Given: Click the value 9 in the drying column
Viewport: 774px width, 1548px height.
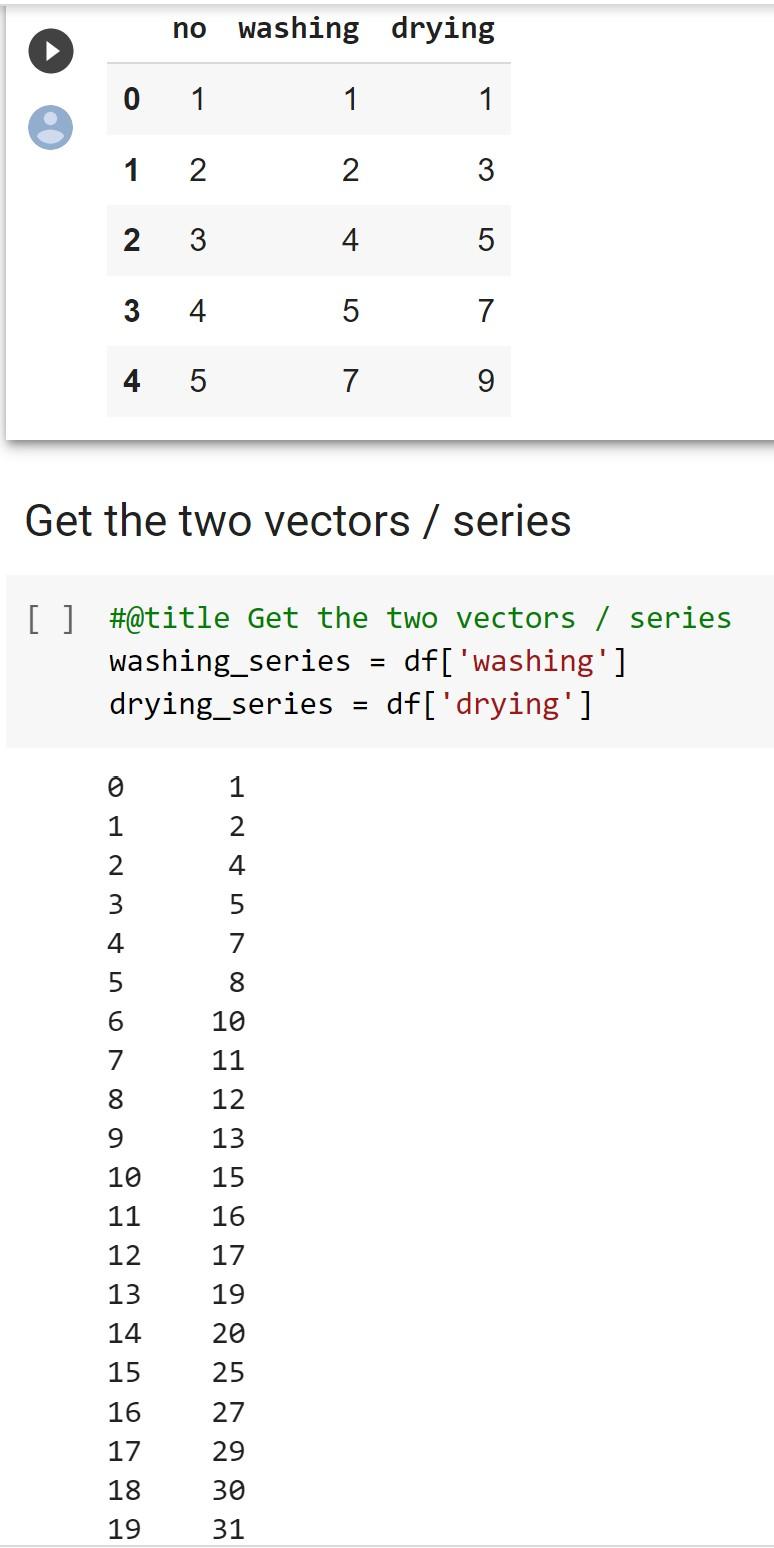Looking at the screenshot, I should pos(486,381).
